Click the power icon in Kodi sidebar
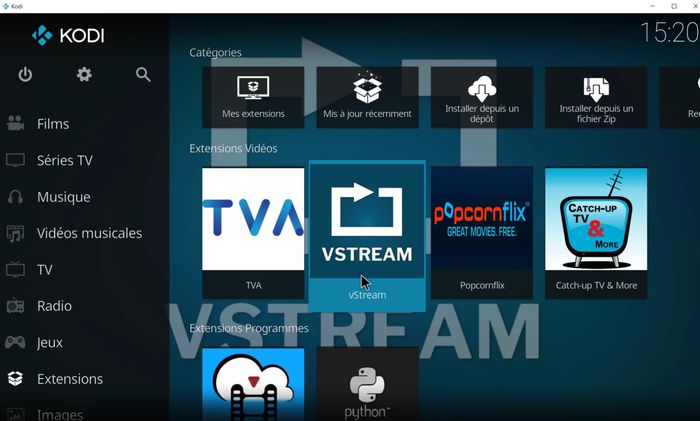Screen dimensions: 700x421 point(25,75)
